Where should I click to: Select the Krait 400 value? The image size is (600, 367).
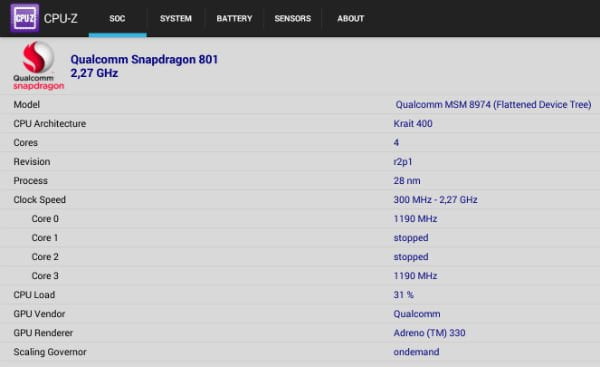[413, 124]
